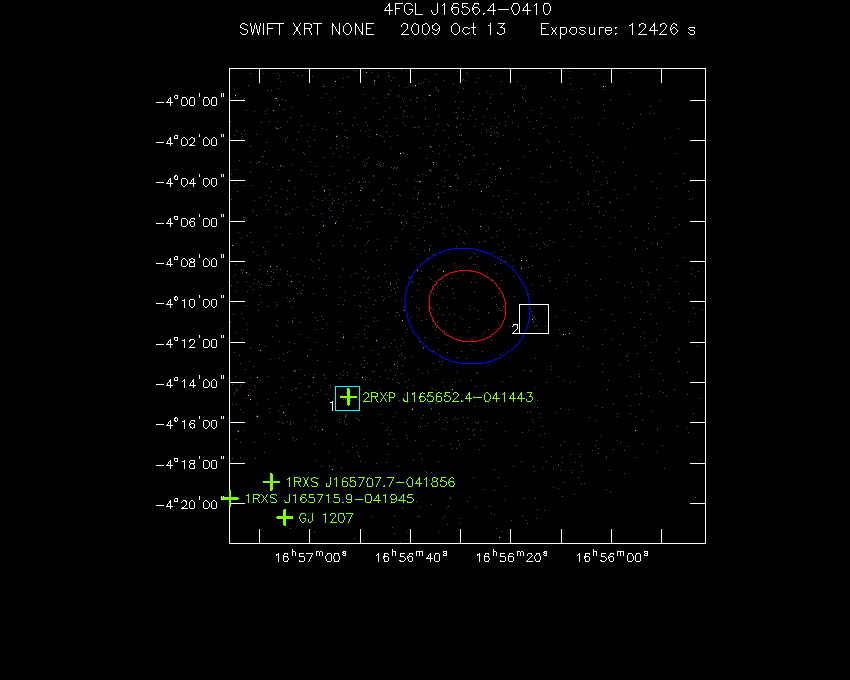Click the -4°18'00" declination label
Viewport: 850px width, 680px height.
pos(190,464)
